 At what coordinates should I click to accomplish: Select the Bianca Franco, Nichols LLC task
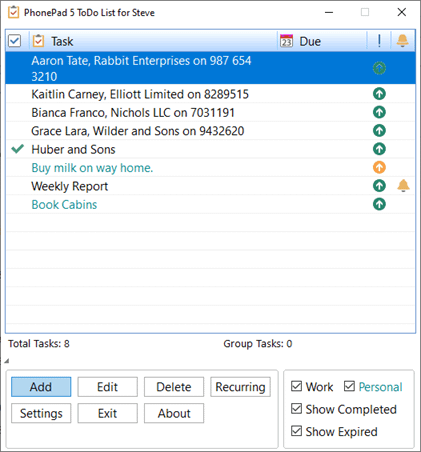(x=210, y=112)
